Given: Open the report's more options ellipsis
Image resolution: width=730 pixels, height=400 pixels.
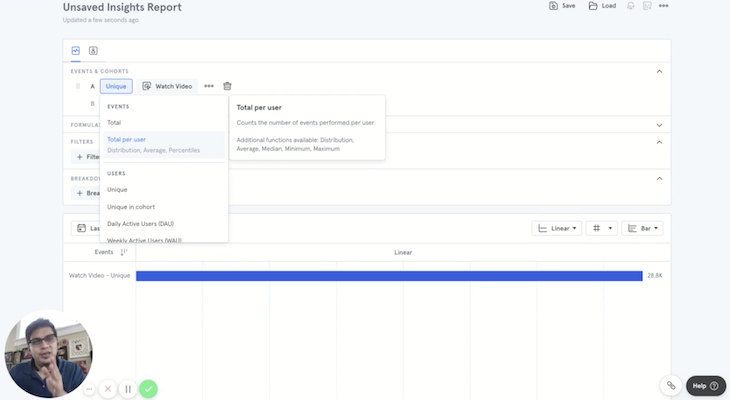Looking at the screenshot, I should point(663,6).
